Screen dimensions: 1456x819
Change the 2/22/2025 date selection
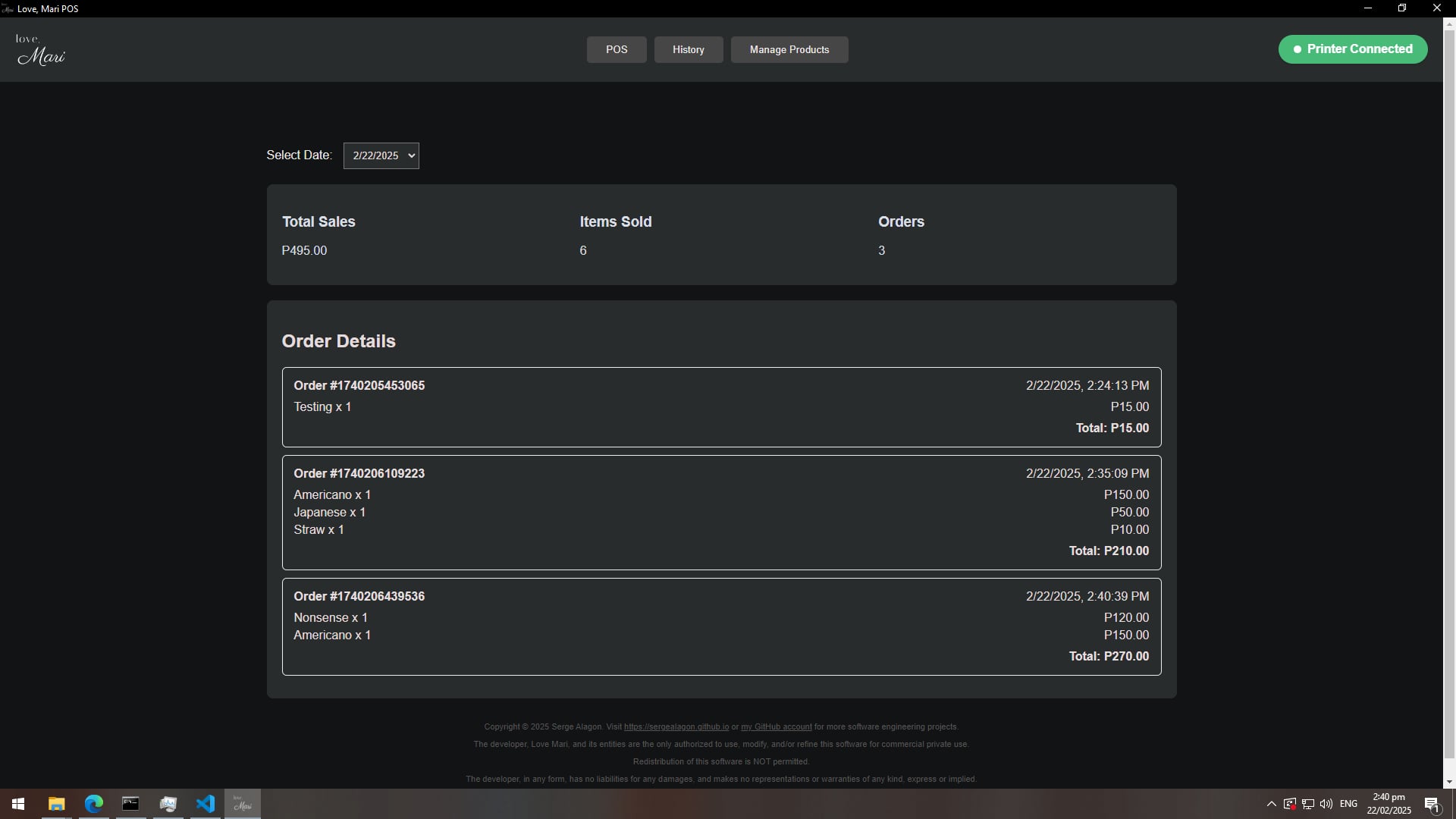[381, 155]
